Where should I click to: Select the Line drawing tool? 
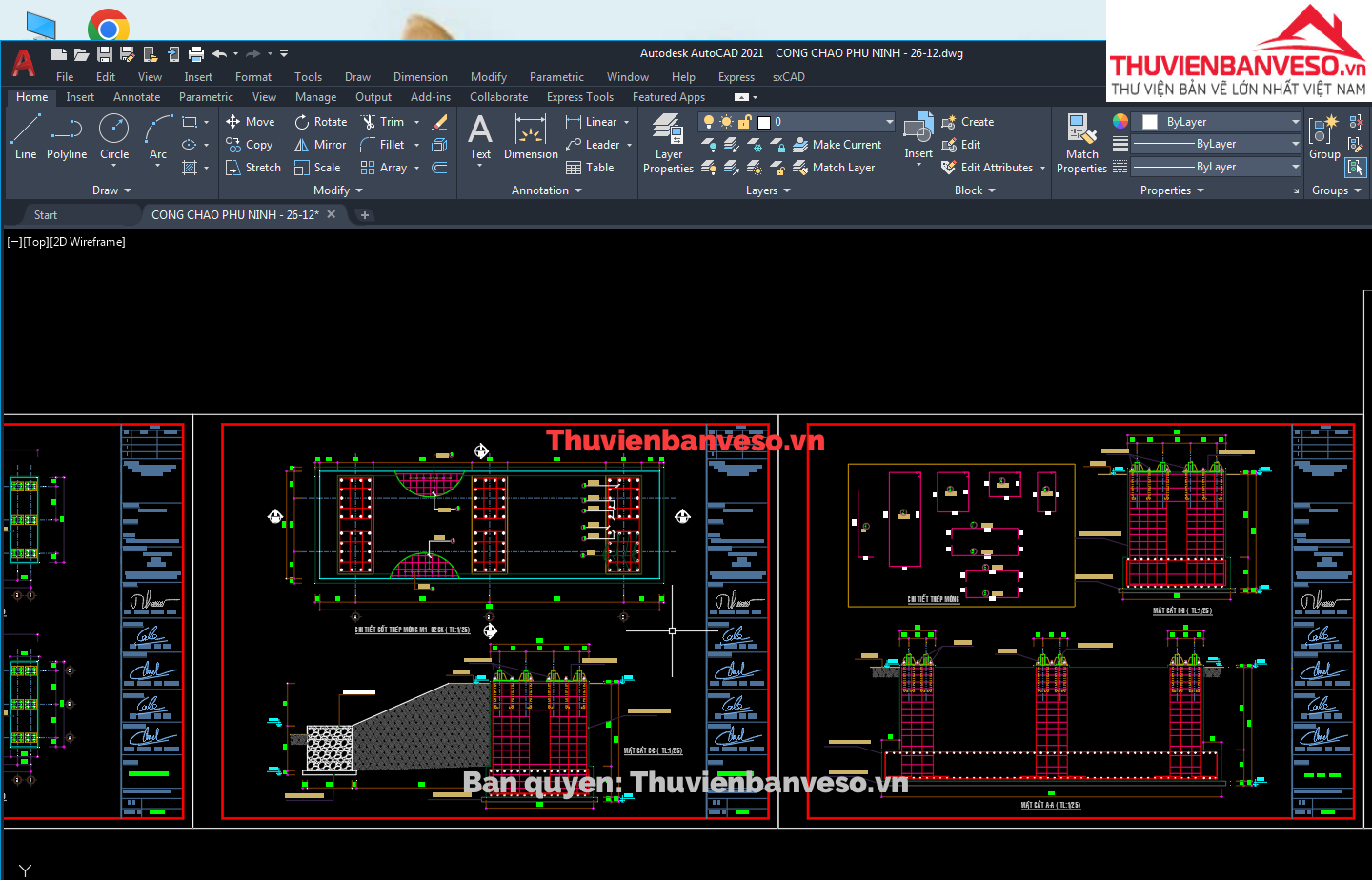26,136
